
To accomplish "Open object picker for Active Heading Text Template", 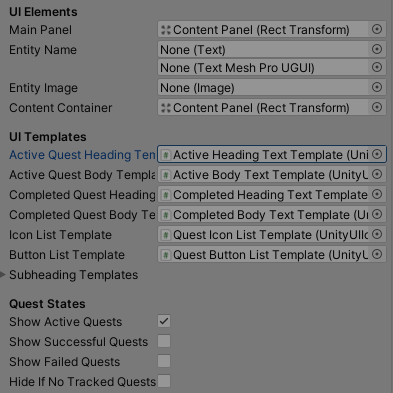I will (x=377, y=154).
